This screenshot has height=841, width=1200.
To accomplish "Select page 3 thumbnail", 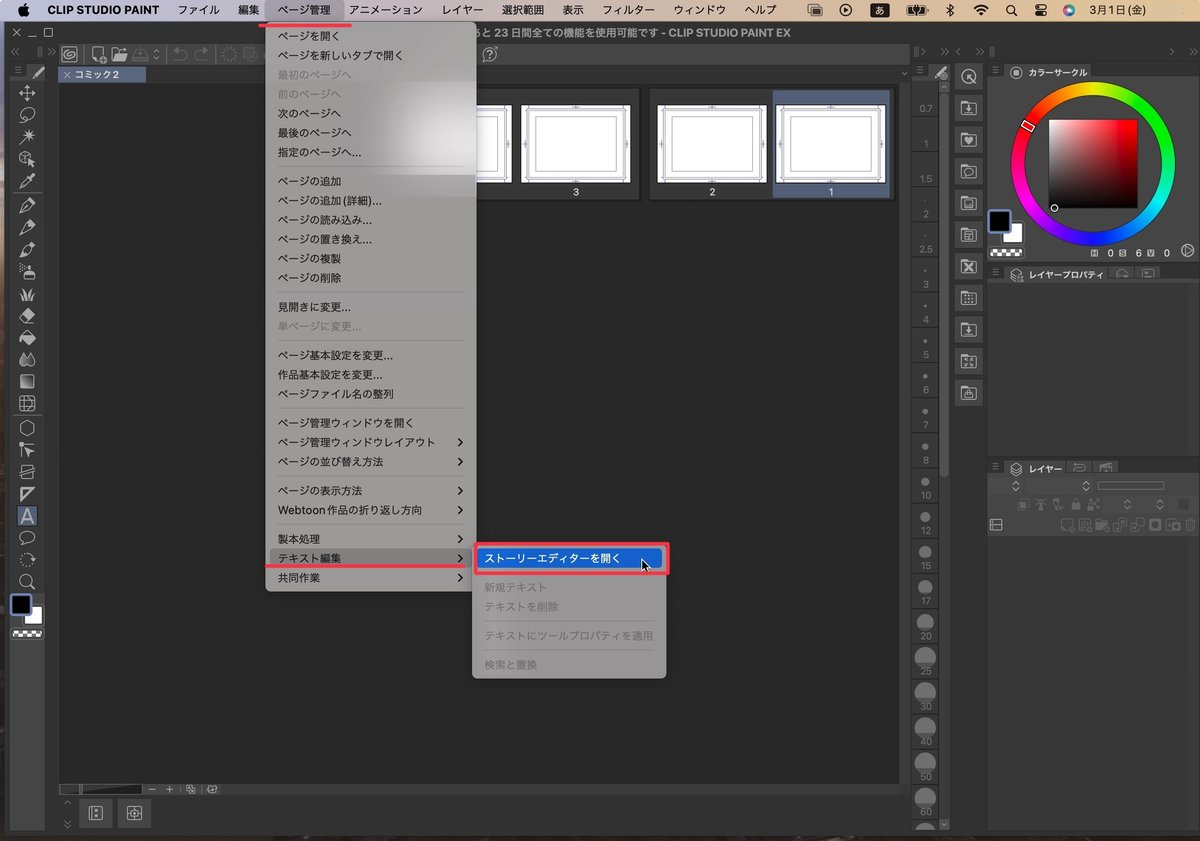I will tap(577, 145).
